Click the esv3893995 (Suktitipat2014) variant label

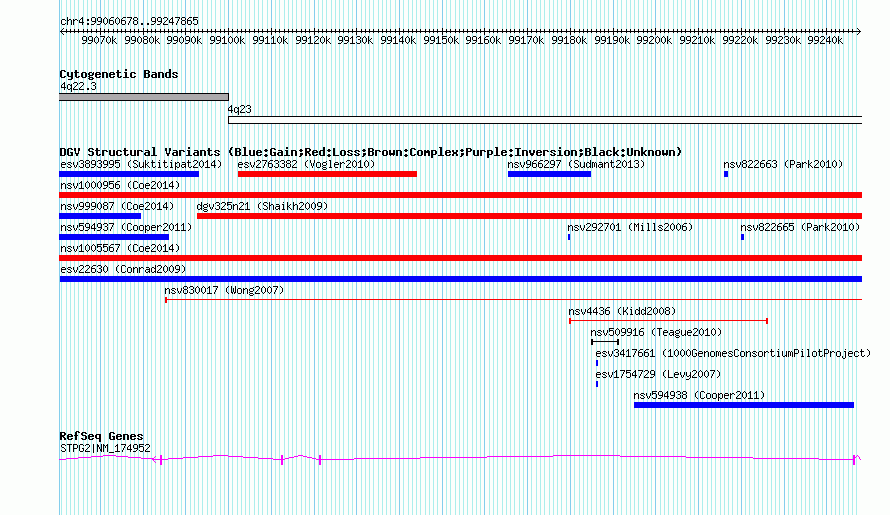point(141,164)
